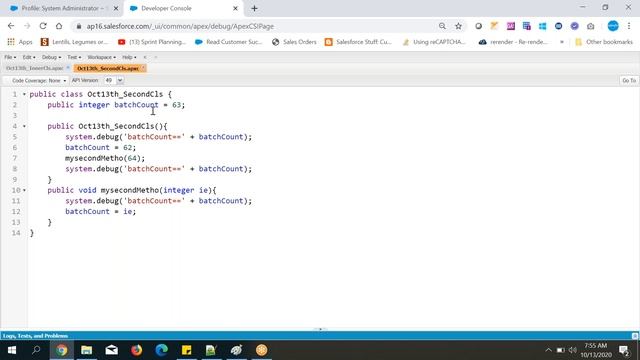Open Chrome from the taskbar
This screenshot has width=640, height=360.
coord(62,350)
